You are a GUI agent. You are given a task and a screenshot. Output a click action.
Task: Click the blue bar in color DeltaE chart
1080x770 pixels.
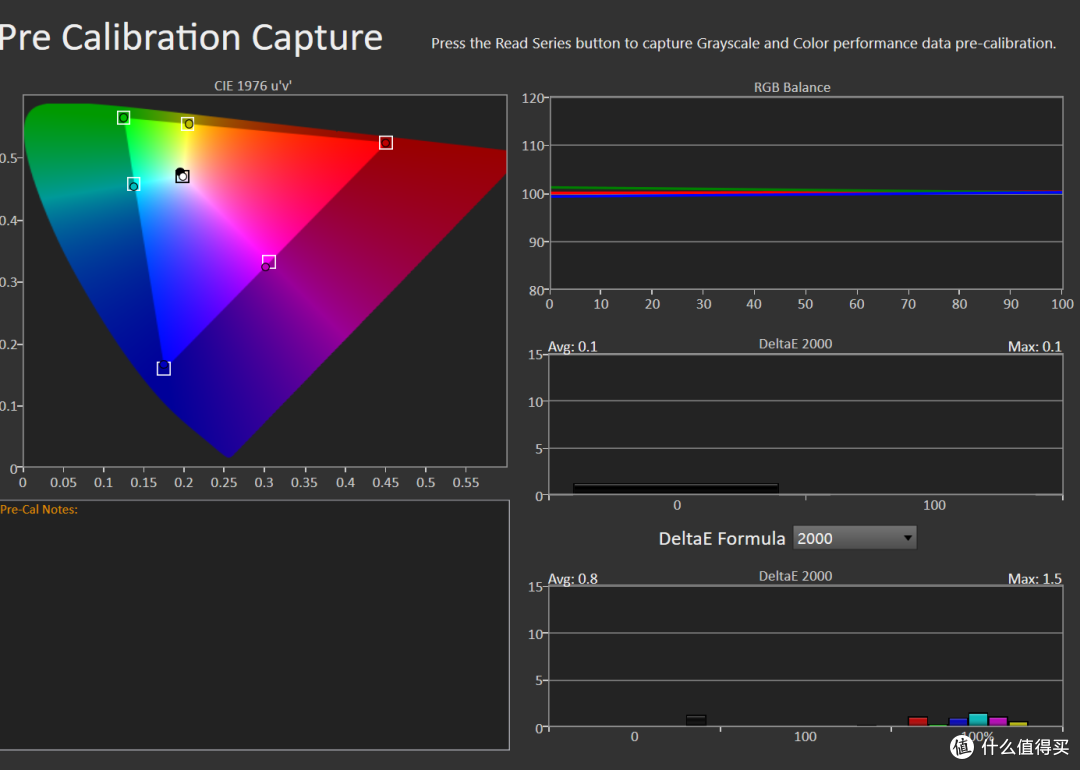(958, 722)
